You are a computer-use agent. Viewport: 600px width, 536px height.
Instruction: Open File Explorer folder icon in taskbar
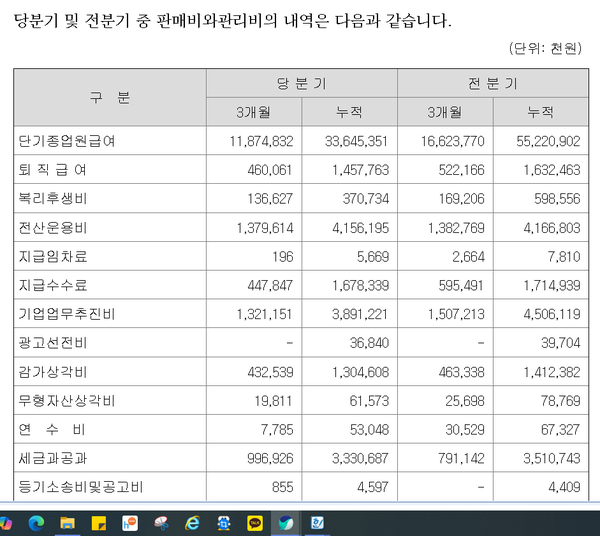coord(67,523)
